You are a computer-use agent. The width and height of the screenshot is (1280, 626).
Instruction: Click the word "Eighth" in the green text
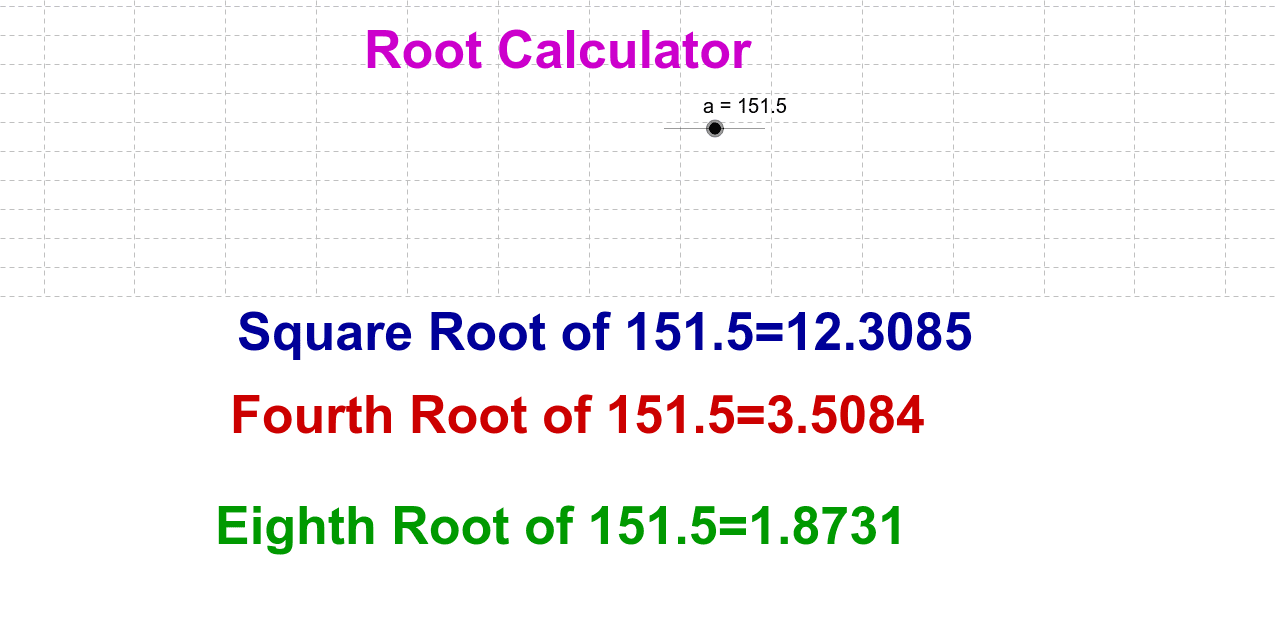296,527
